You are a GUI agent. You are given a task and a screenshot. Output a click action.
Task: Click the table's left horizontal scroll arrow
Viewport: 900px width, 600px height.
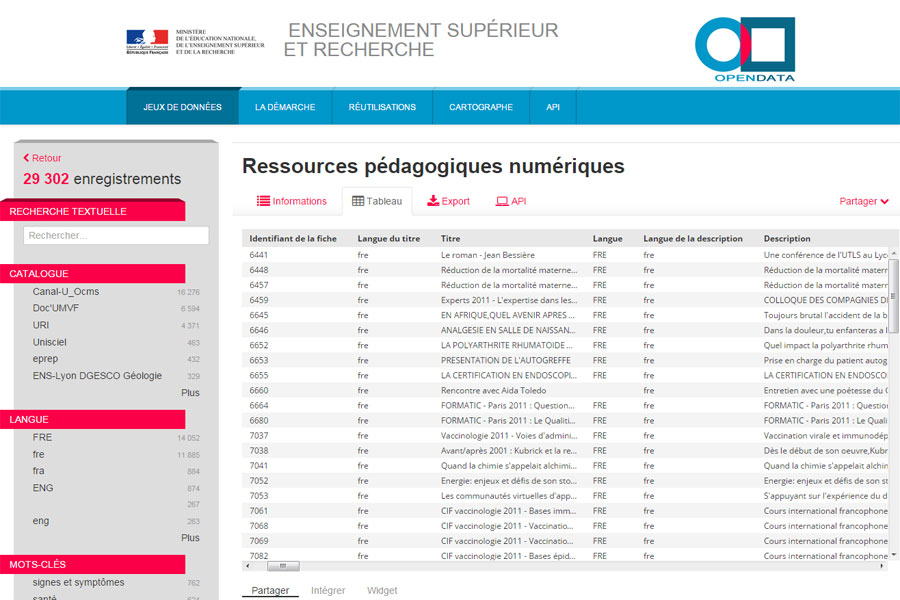click(247, 566)
